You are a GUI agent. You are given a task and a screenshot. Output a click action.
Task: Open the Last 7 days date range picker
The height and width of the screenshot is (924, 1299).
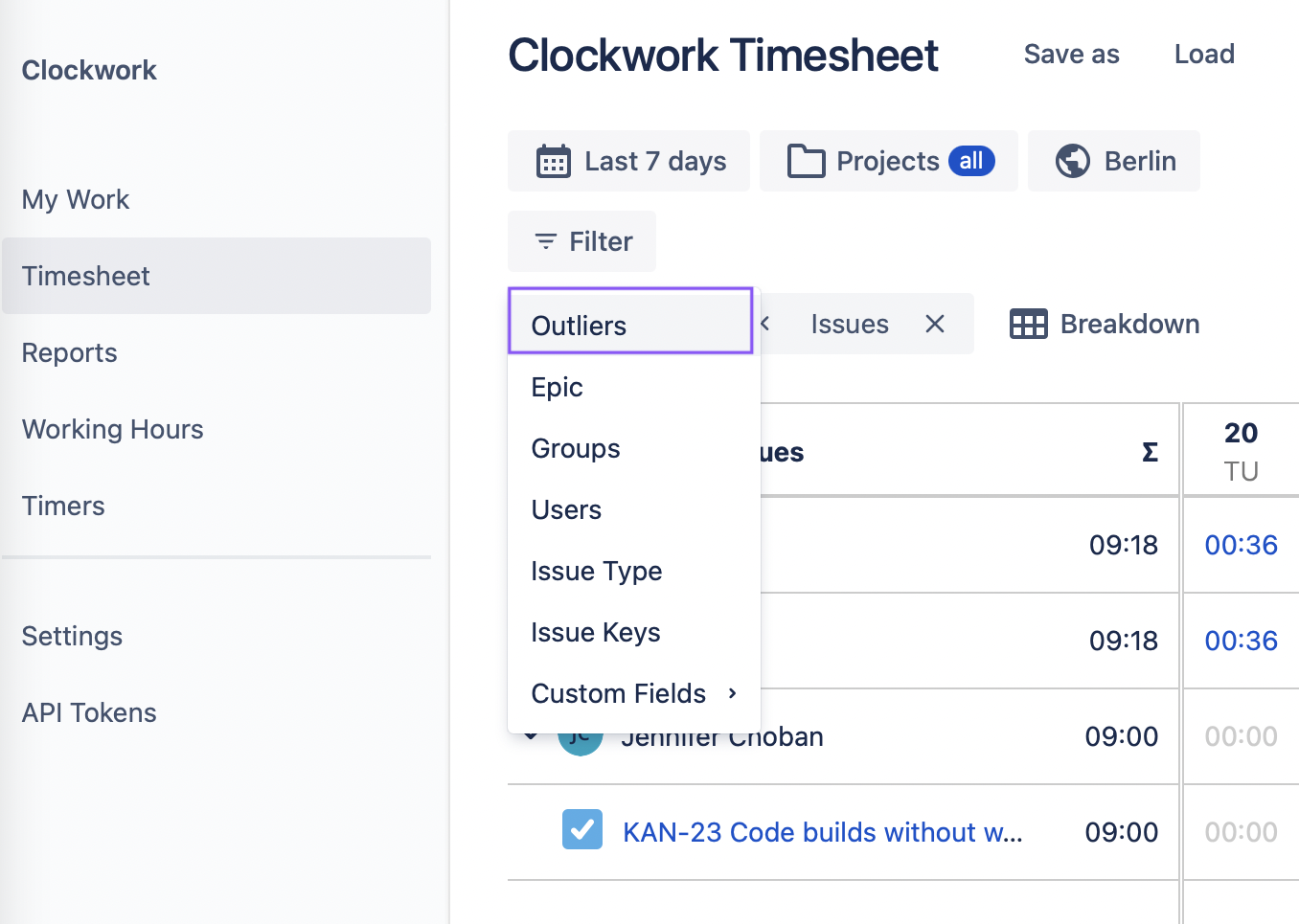pyautogui.click(x=628, y=161)
